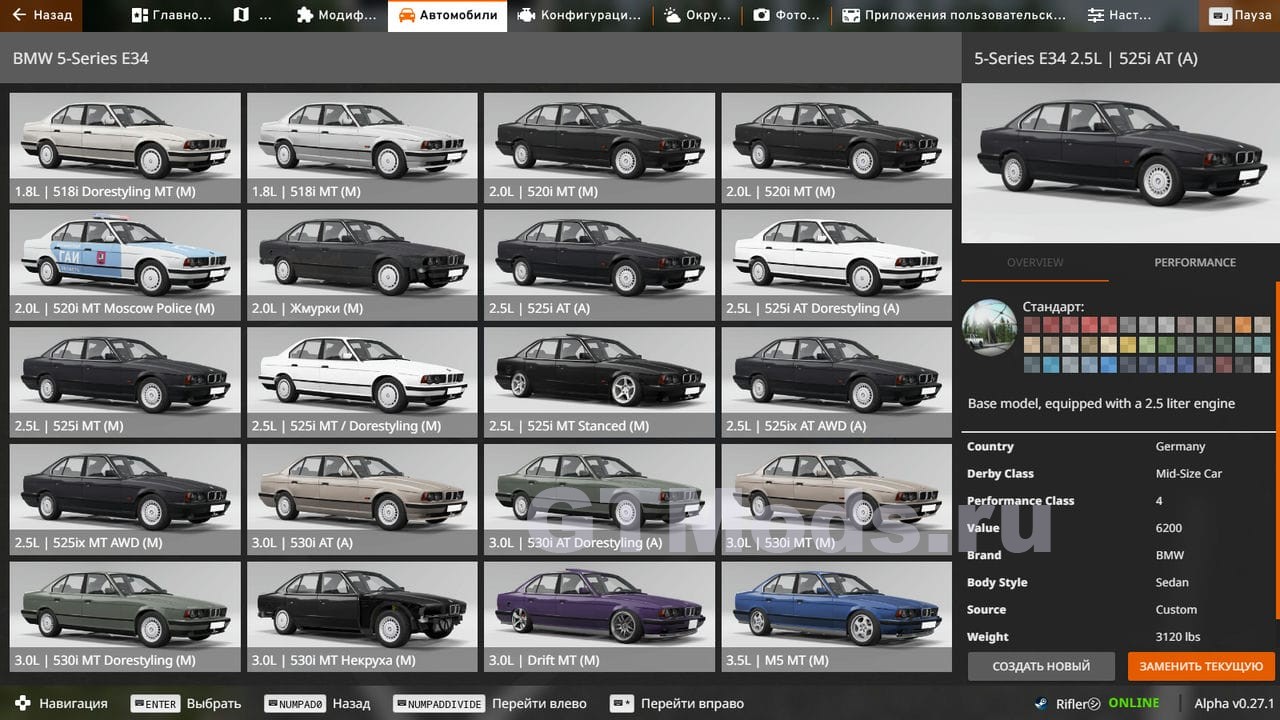
Task: Open the Модиф... puzzle-piece tab
Action: click(337, 15)
